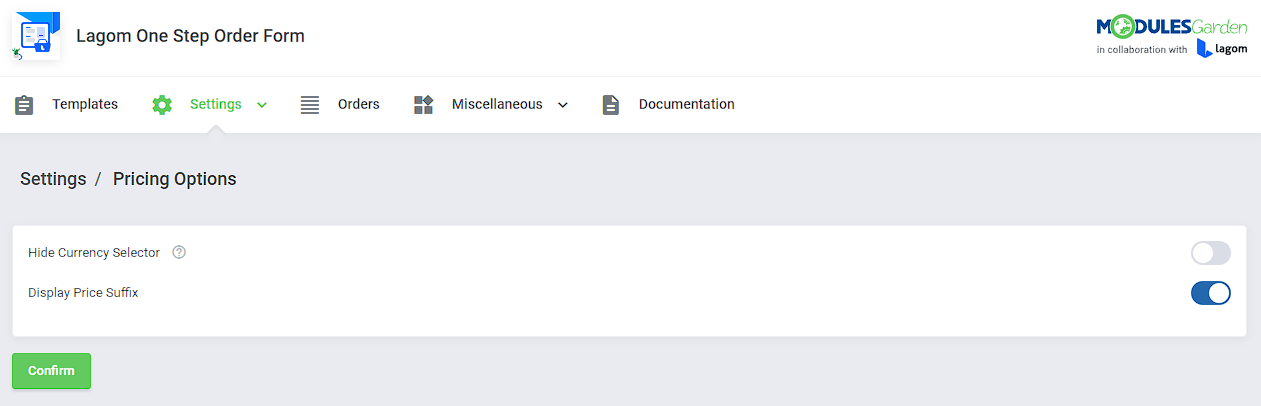The height and width of the screenshot is (406, 1261).
Task: Click the Miscellaneous widgets icon
Action: pyautogui.click(x=424, y=104)
